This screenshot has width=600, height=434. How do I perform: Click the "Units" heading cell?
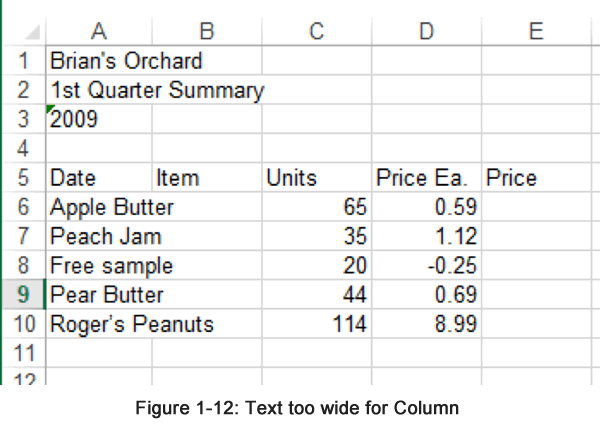[x=315, y=178]
